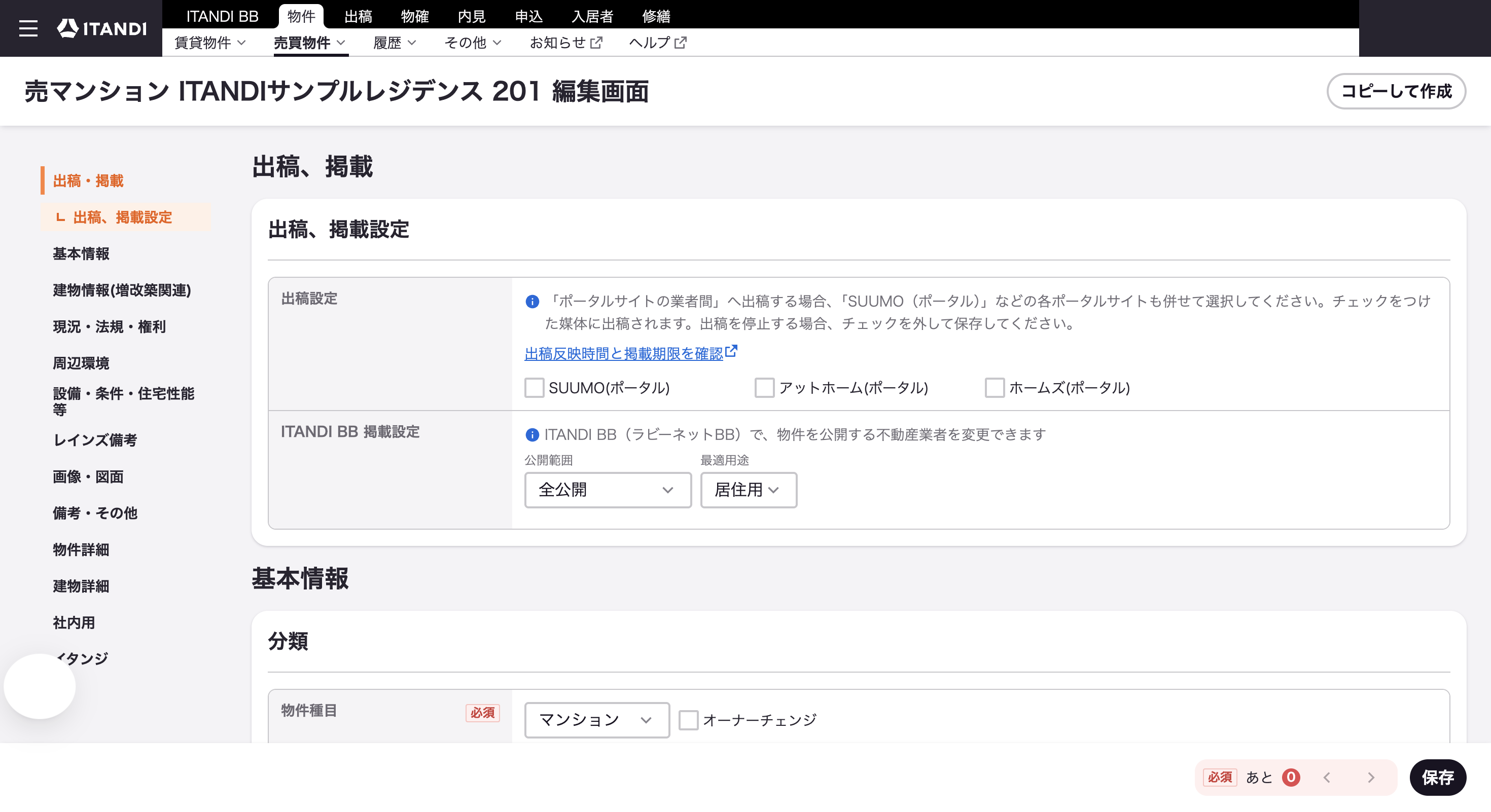The height and width of the screenshot is (812, 1491).
Task: Expand the その他 menu
Action: [x=473, y=43]
